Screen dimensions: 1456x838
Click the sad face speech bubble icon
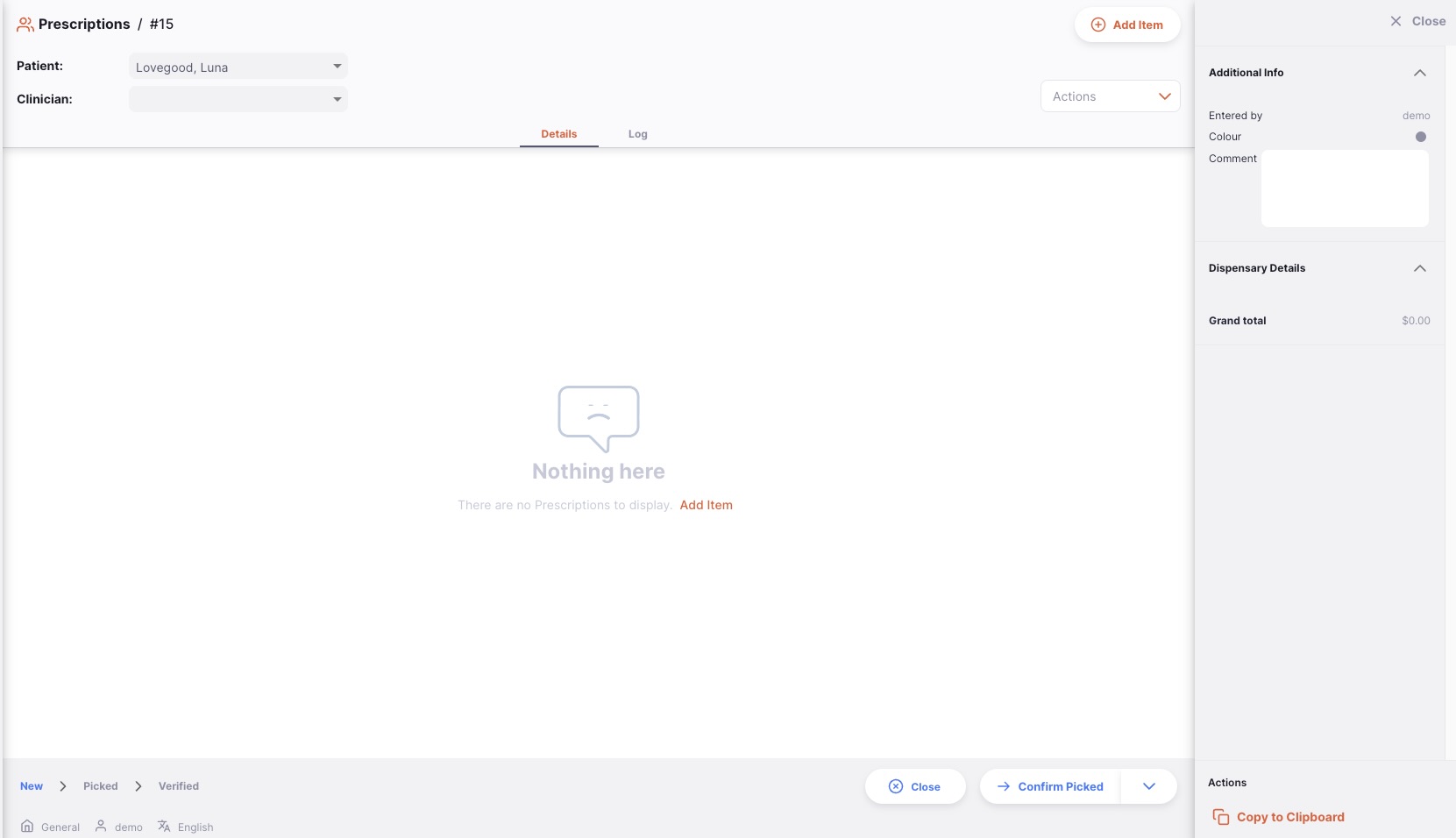[x=599, y=418]
